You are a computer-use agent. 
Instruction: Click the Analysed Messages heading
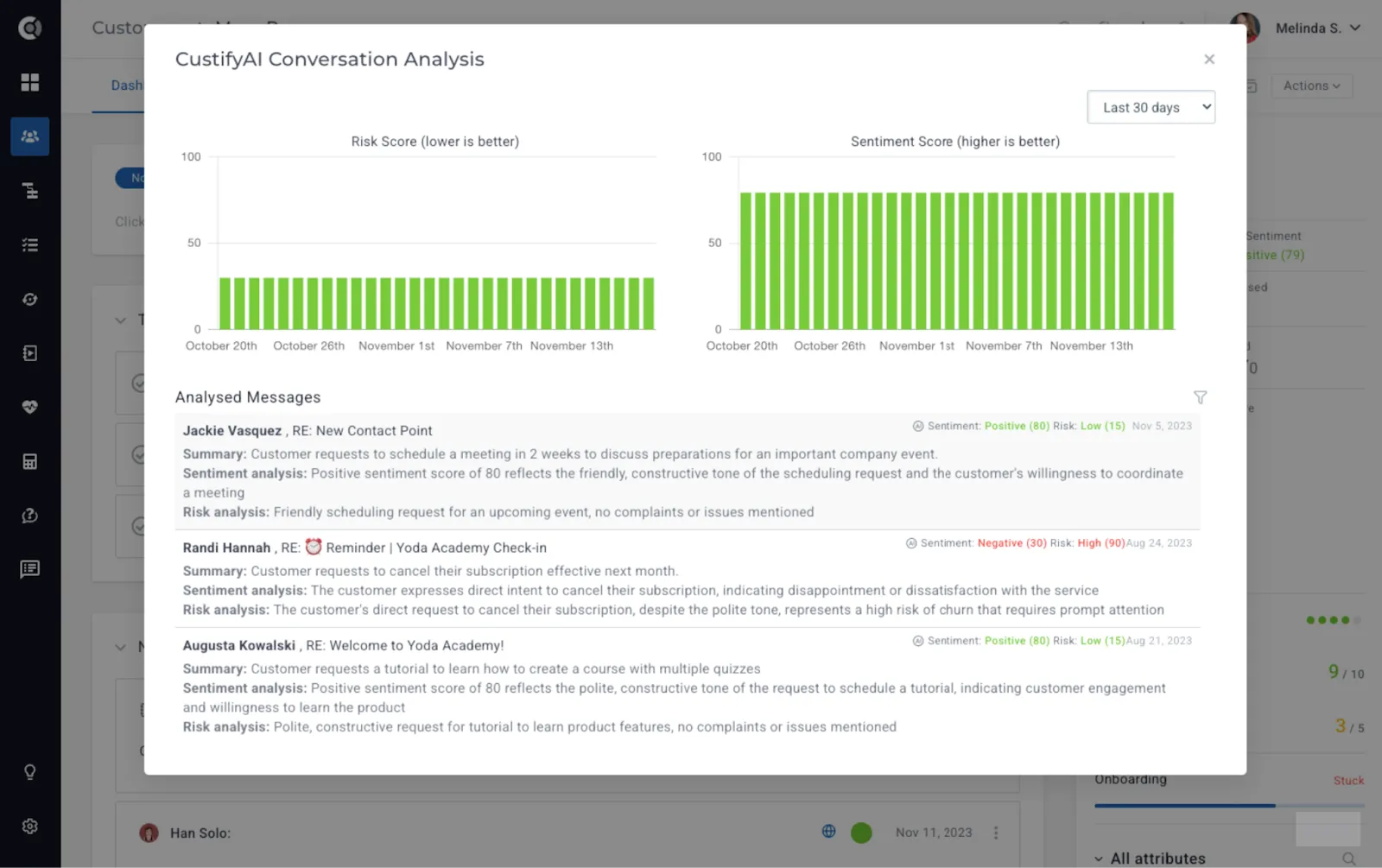click(x=248, y=397)
